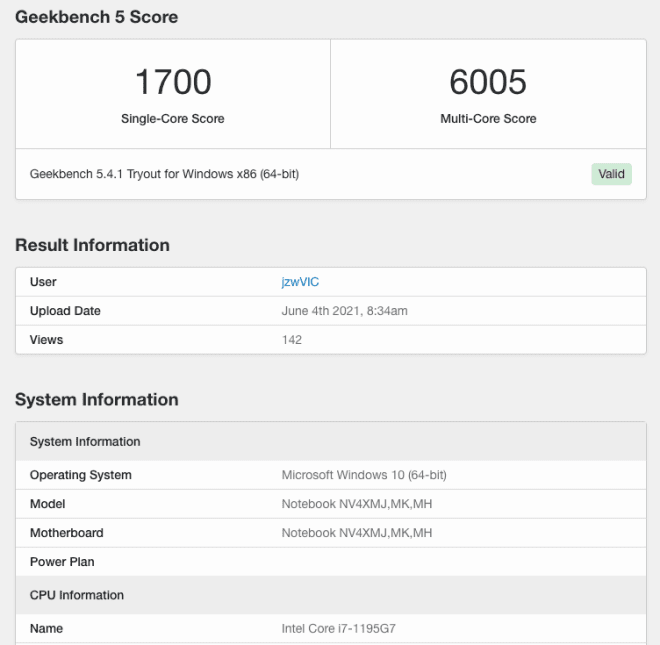Select the Multi-Core Score value 6005
660x645 pixels.
click(x=488, y=82)
